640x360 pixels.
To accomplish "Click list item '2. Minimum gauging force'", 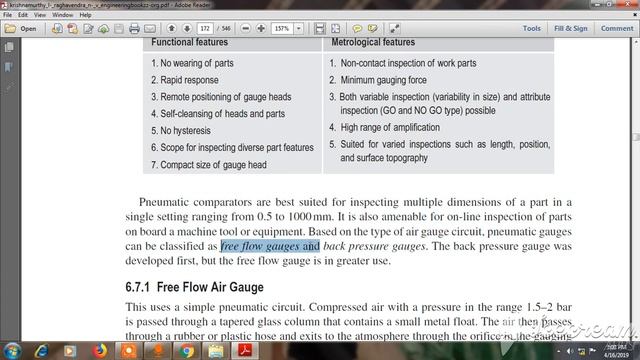I will tap(378, 80).
